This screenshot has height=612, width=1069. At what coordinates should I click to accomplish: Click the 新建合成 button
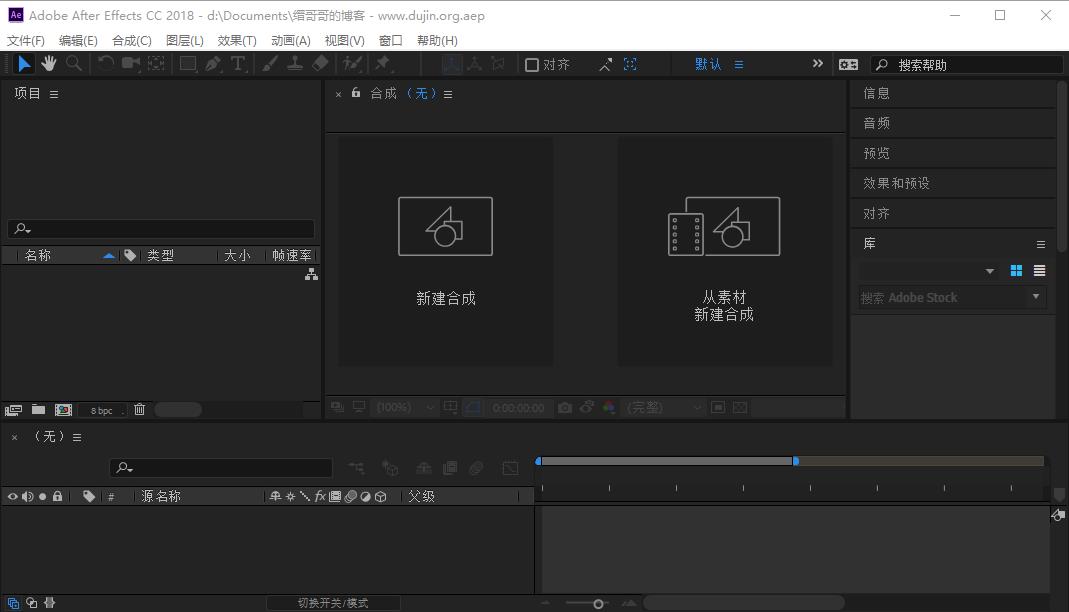click(446, 251)
